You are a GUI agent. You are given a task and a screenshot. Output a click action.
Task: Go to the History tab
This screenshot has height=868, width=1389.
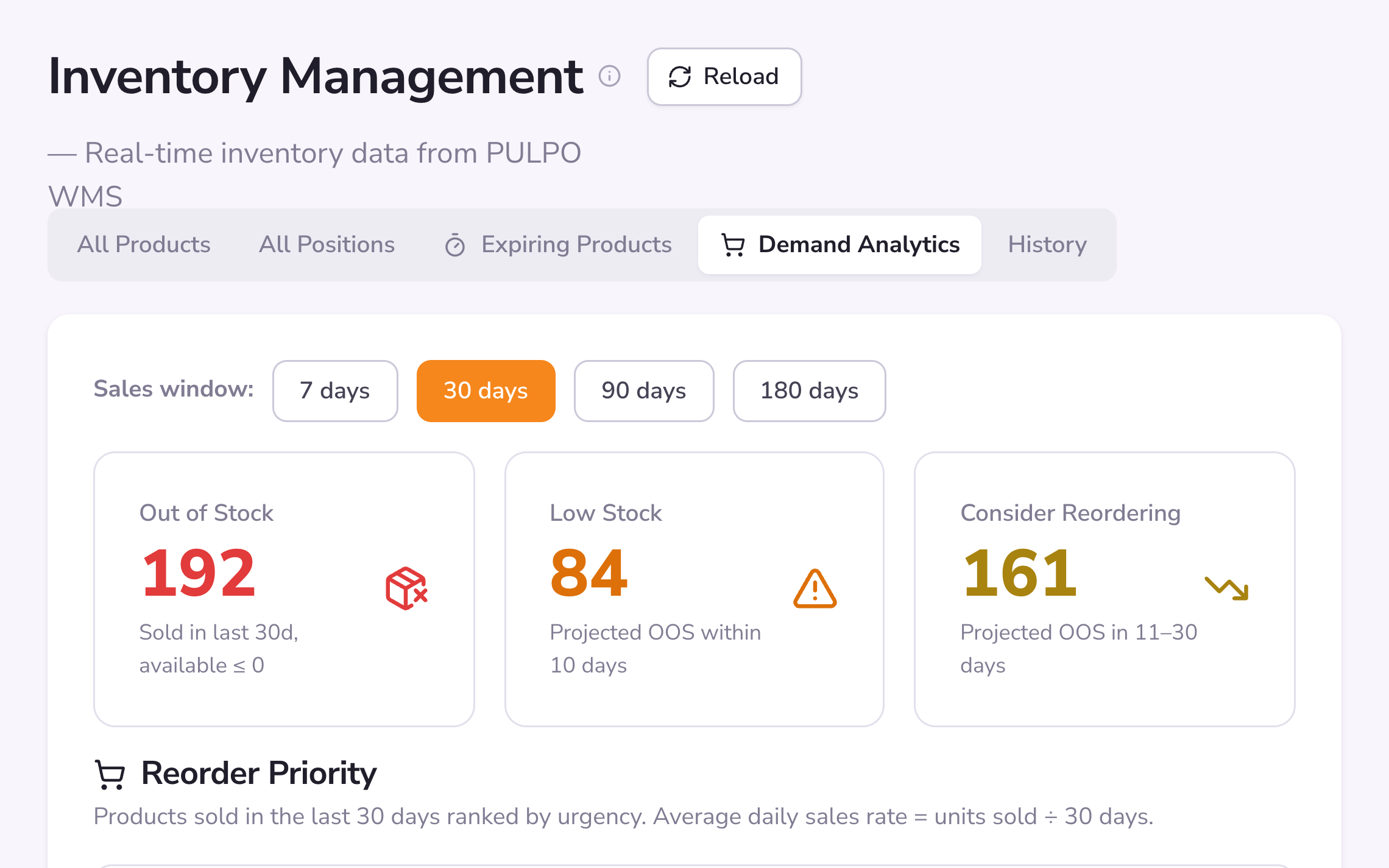point(1047,245)
